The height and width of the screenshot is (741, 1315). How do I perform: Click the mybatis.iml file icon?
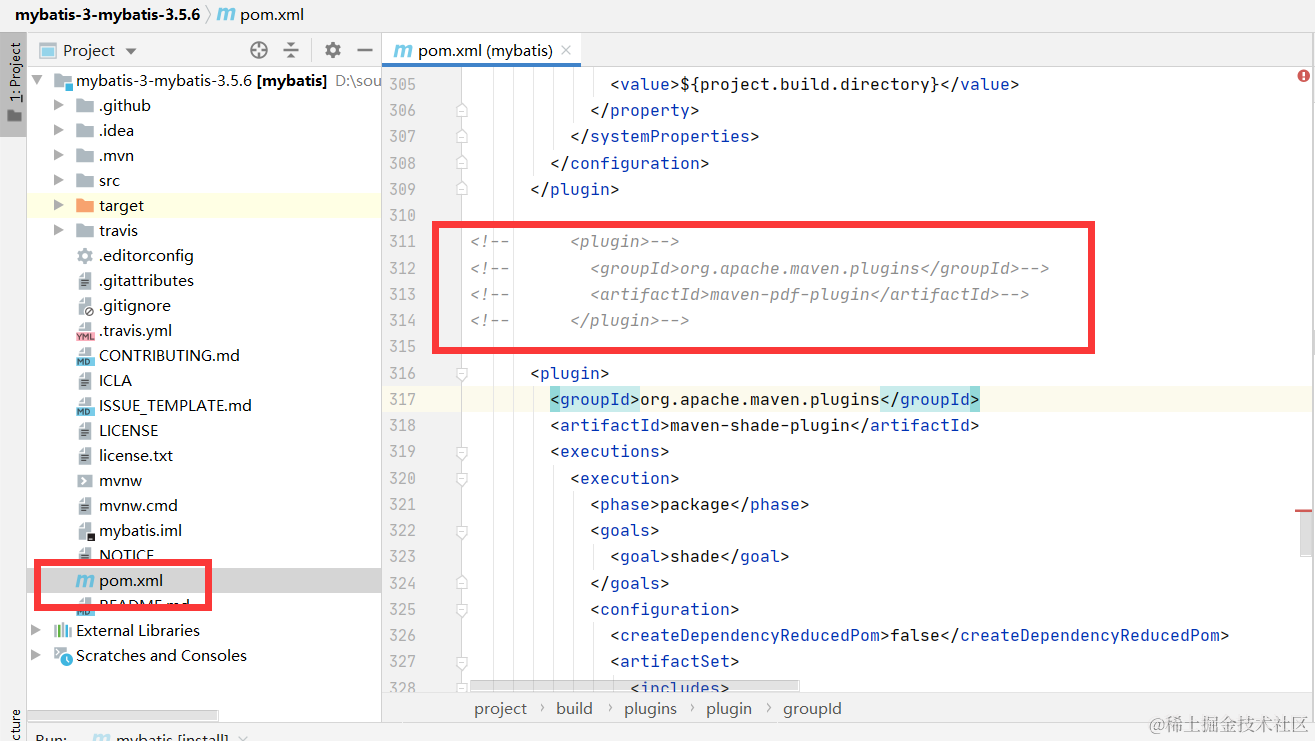tap(85, 531)
